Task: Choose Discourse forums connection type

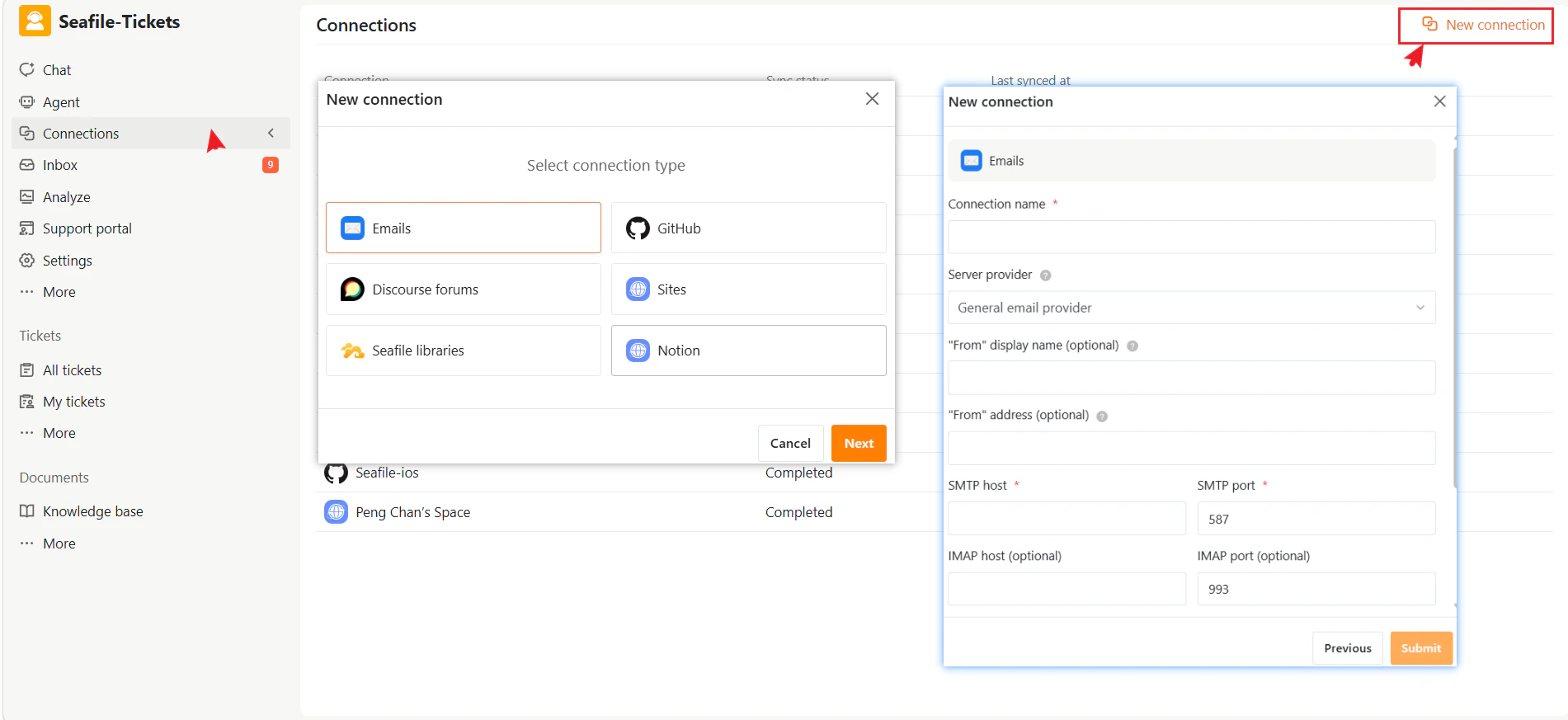Action: tap(464, 289)
